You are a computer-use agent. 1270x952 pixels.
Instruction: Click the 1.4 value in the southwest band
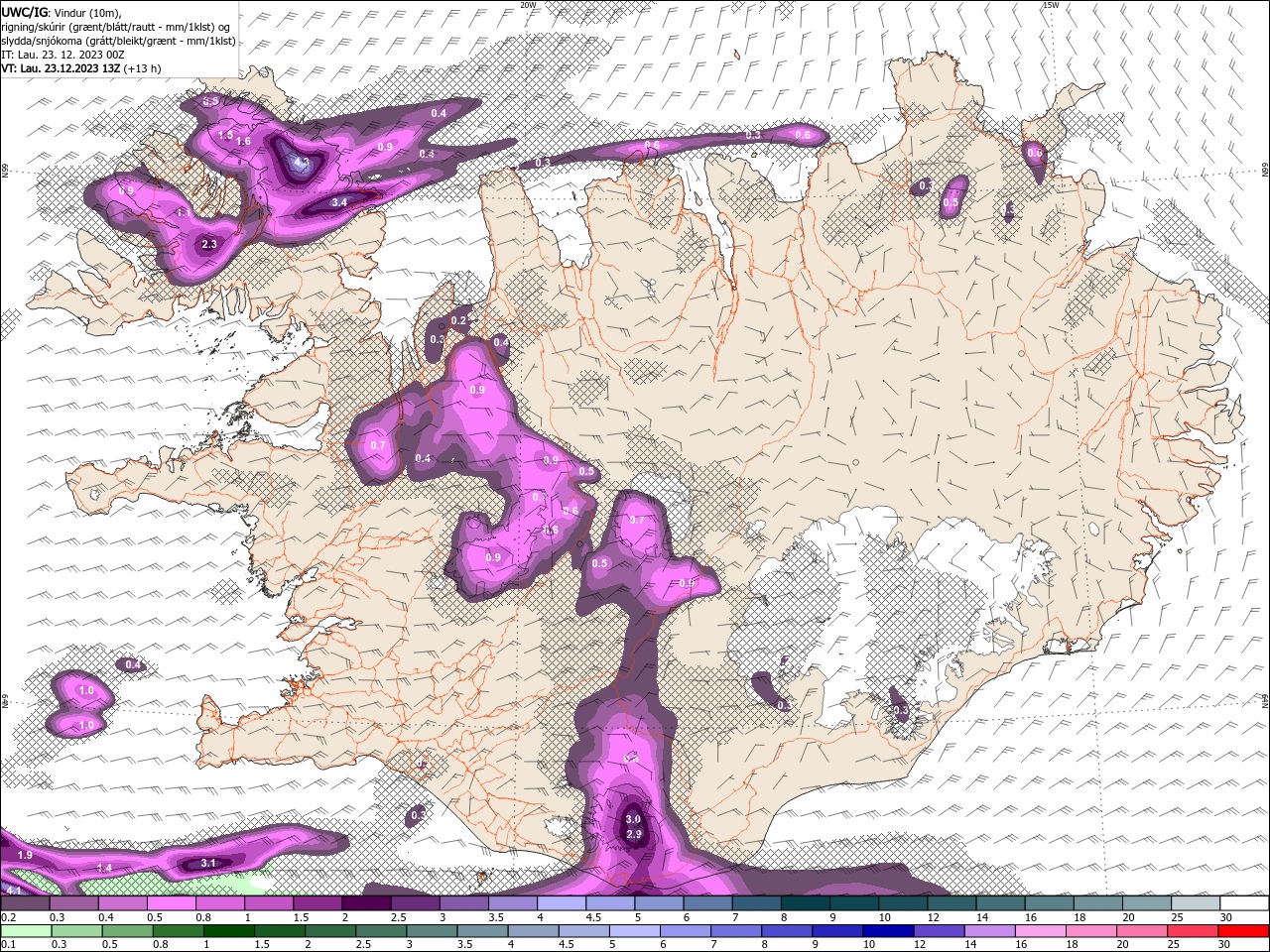(x=104, y=868)
